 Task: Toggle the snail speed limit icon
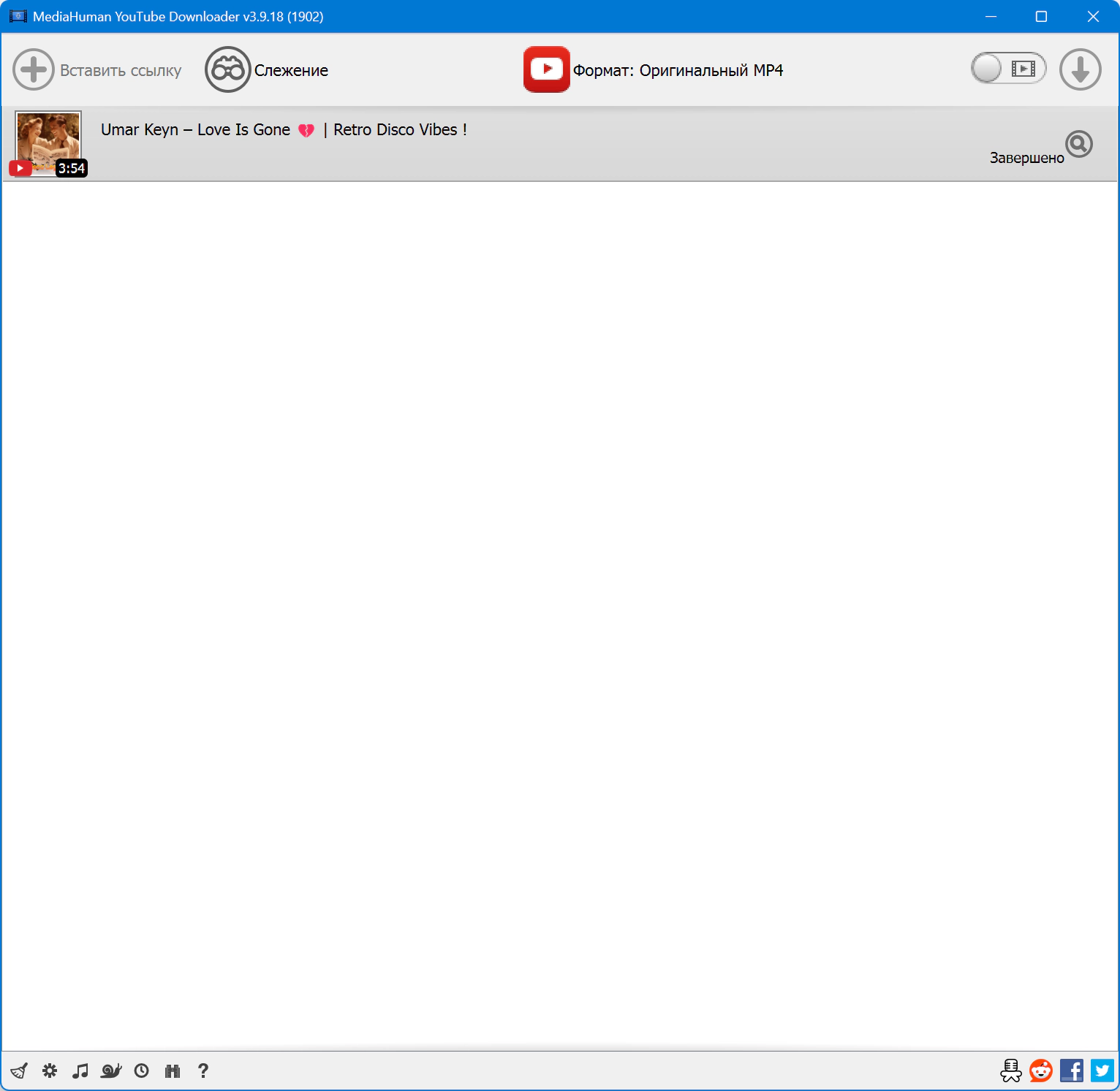[x=111, y=1071]
